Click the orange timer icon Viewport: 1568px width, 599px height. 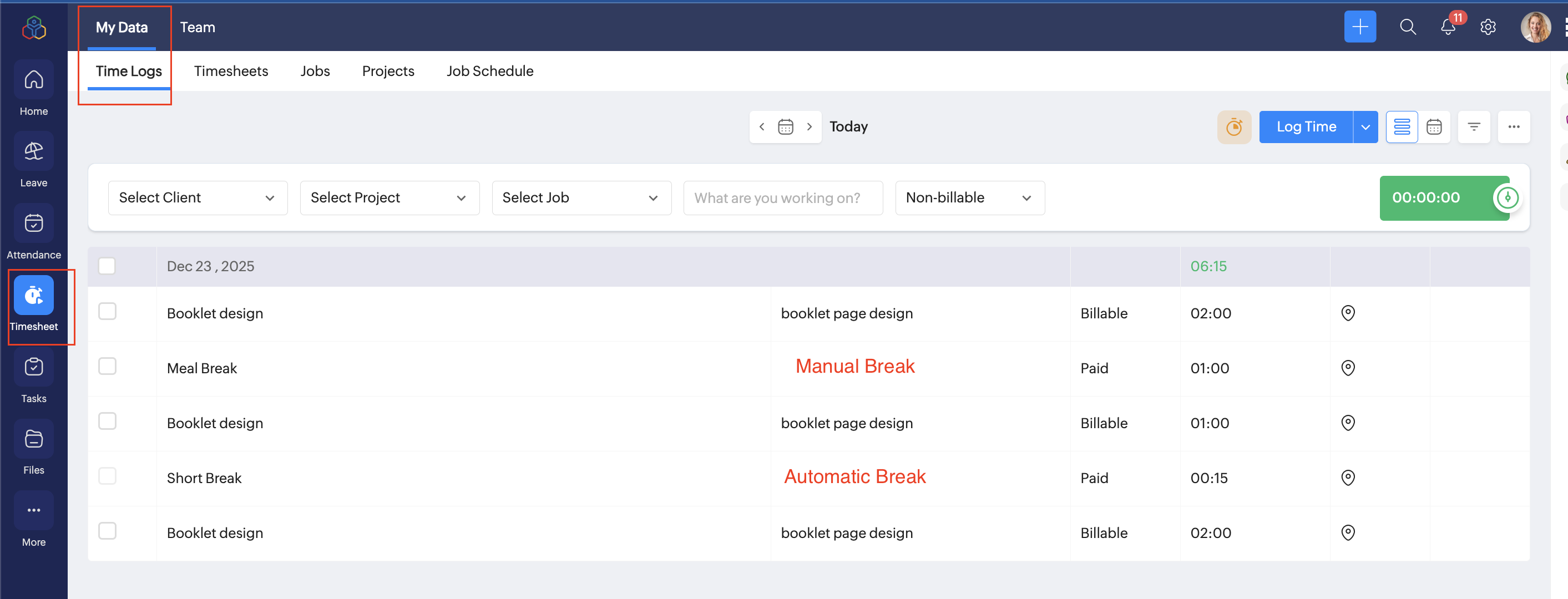click(1234, 127)
